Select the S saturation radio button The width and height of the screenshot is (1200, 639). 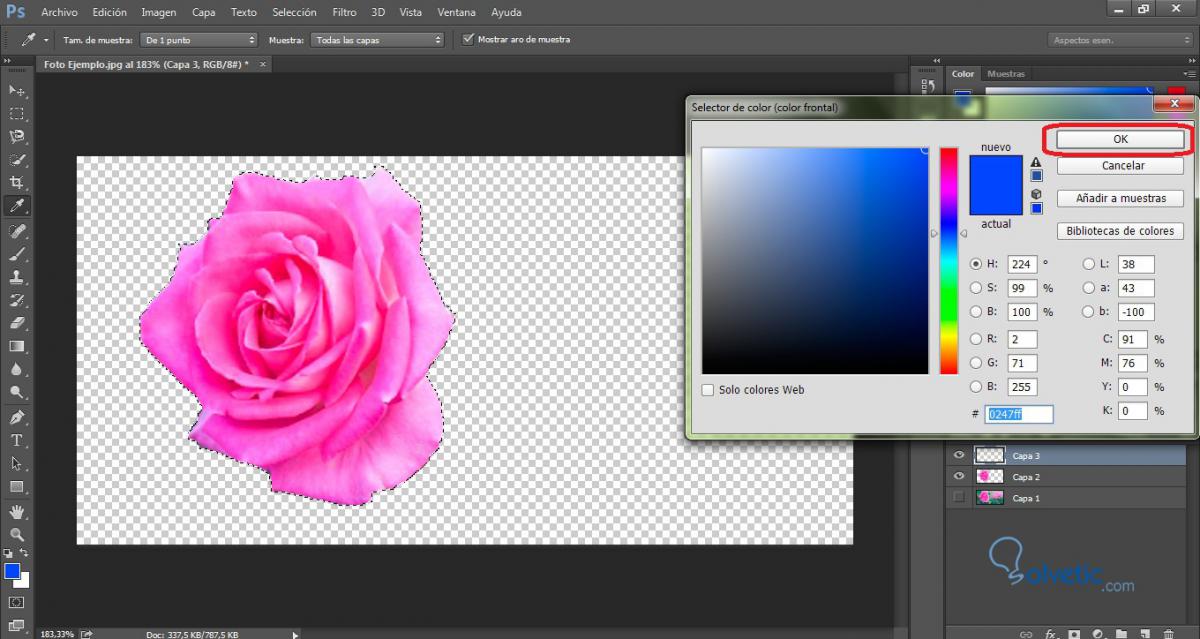click(x=976, y=288)
